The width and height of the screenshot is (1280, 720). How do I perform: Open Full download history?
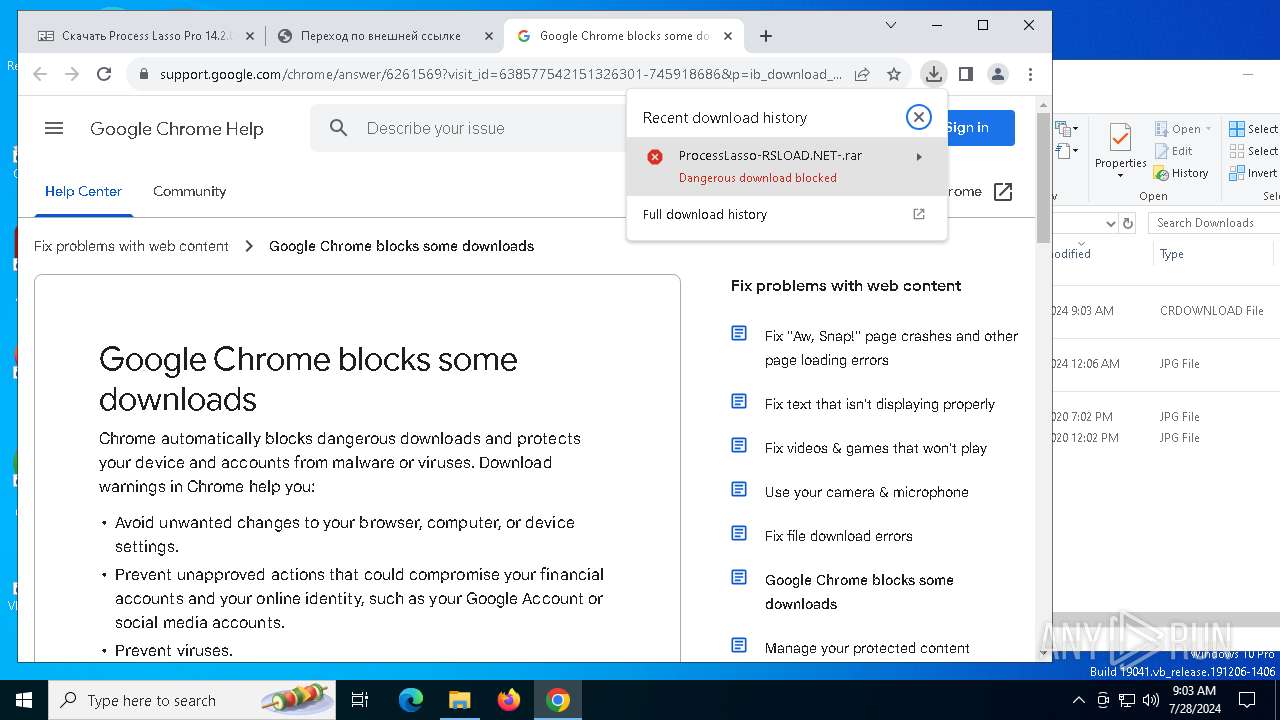[x=705, y=214]
